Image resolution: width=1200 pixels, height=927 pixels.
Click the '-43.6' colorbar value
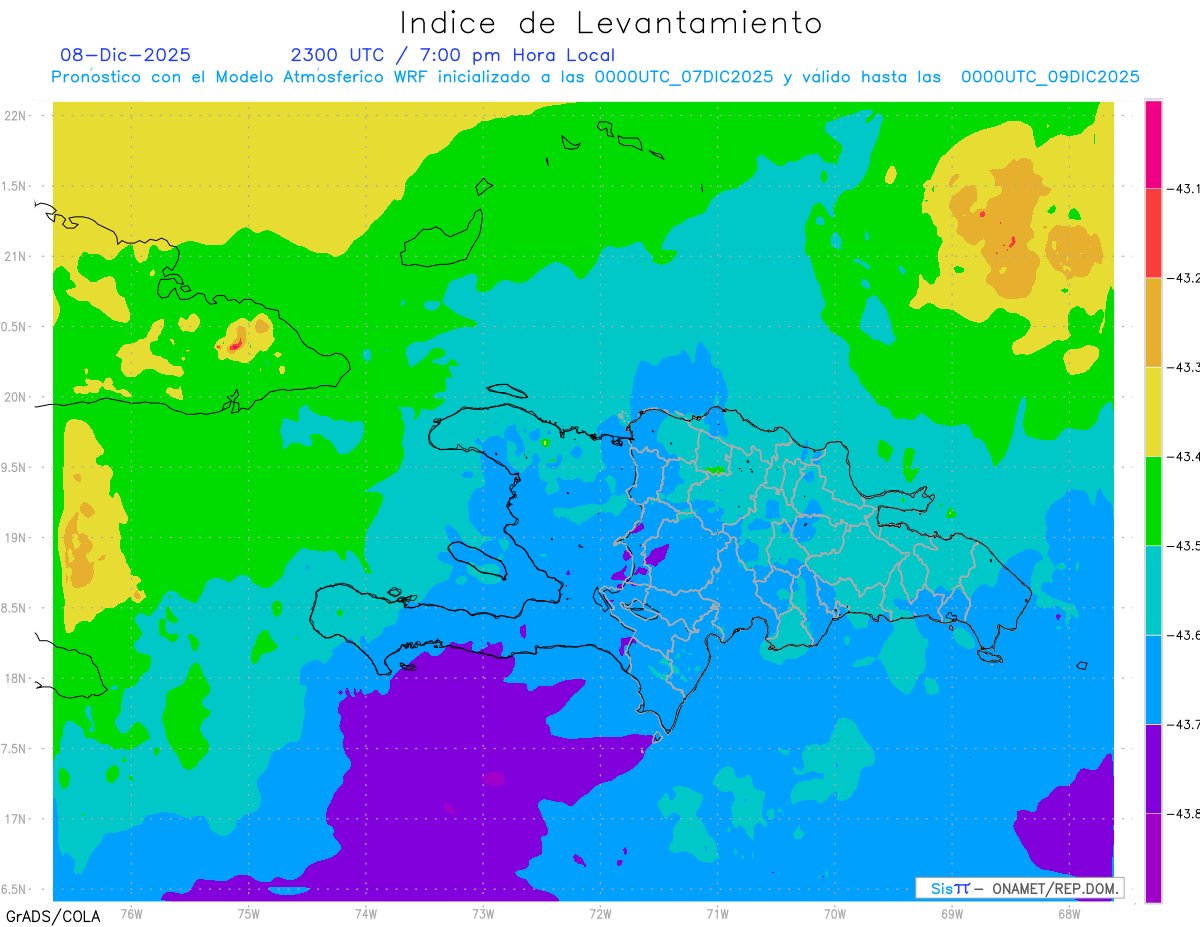coord(1185,634)
